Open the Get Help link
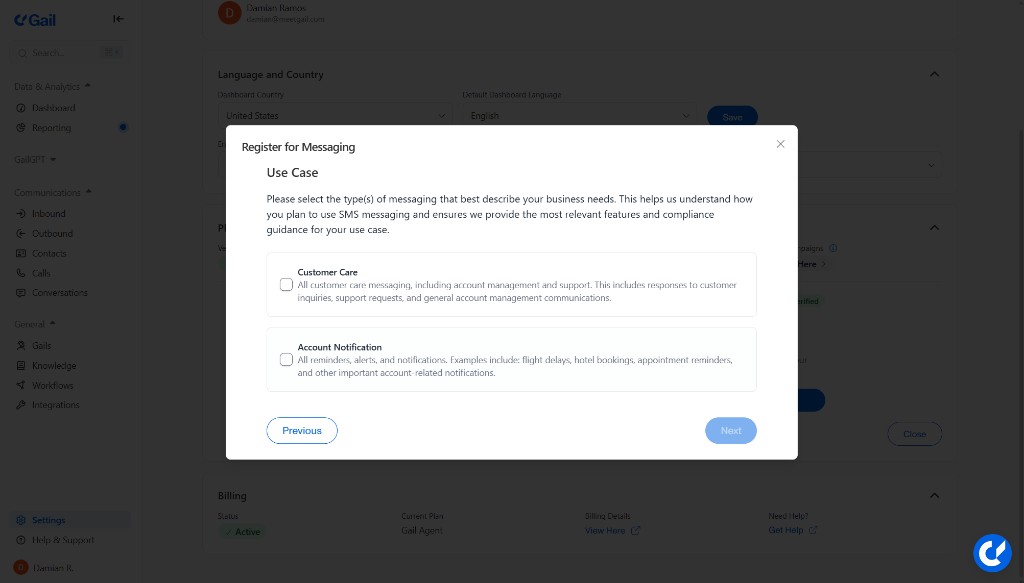1024x583 pixels. 786,530
